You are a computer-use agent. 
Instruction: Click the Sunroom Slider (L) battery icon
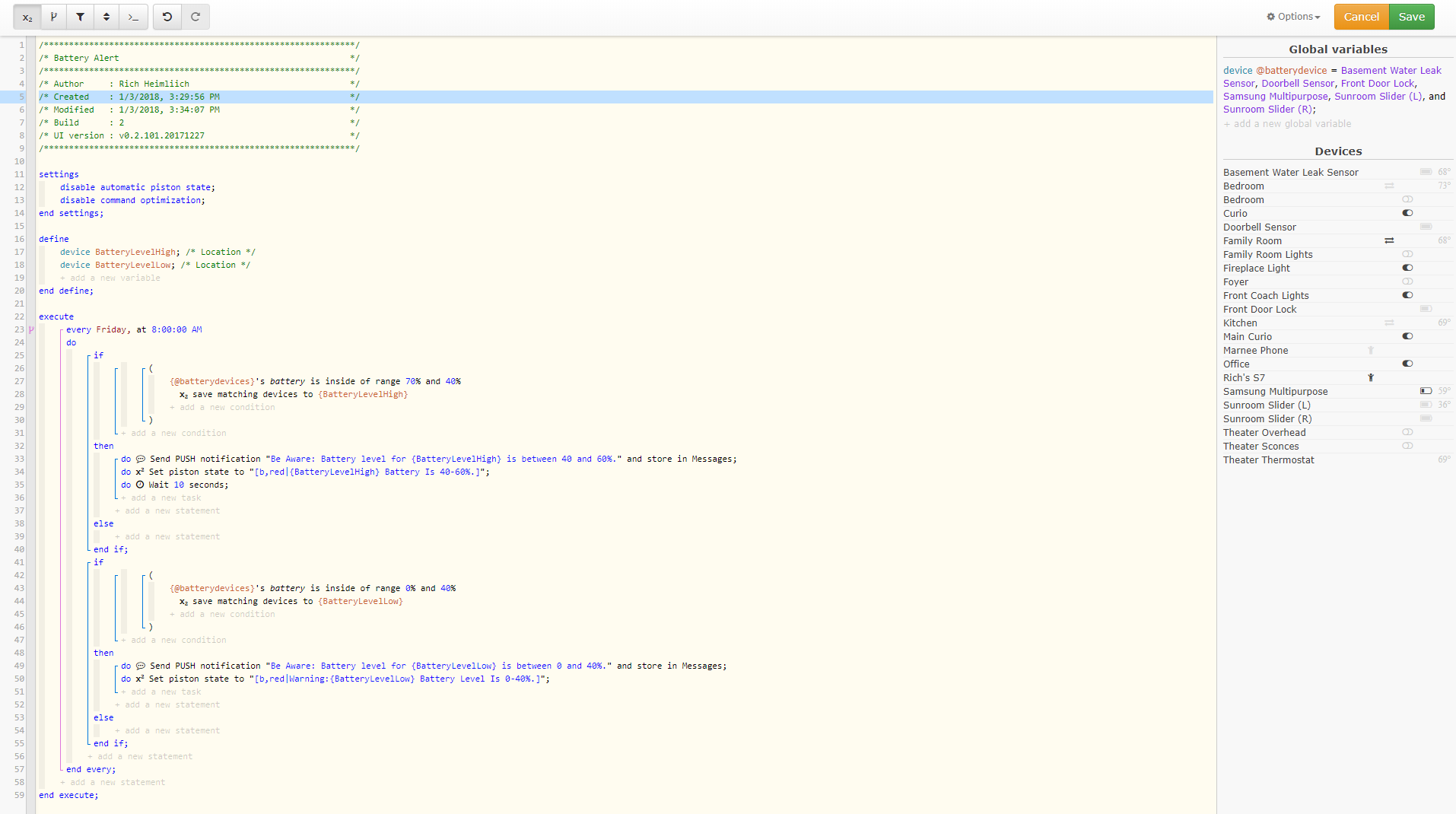1426,405
